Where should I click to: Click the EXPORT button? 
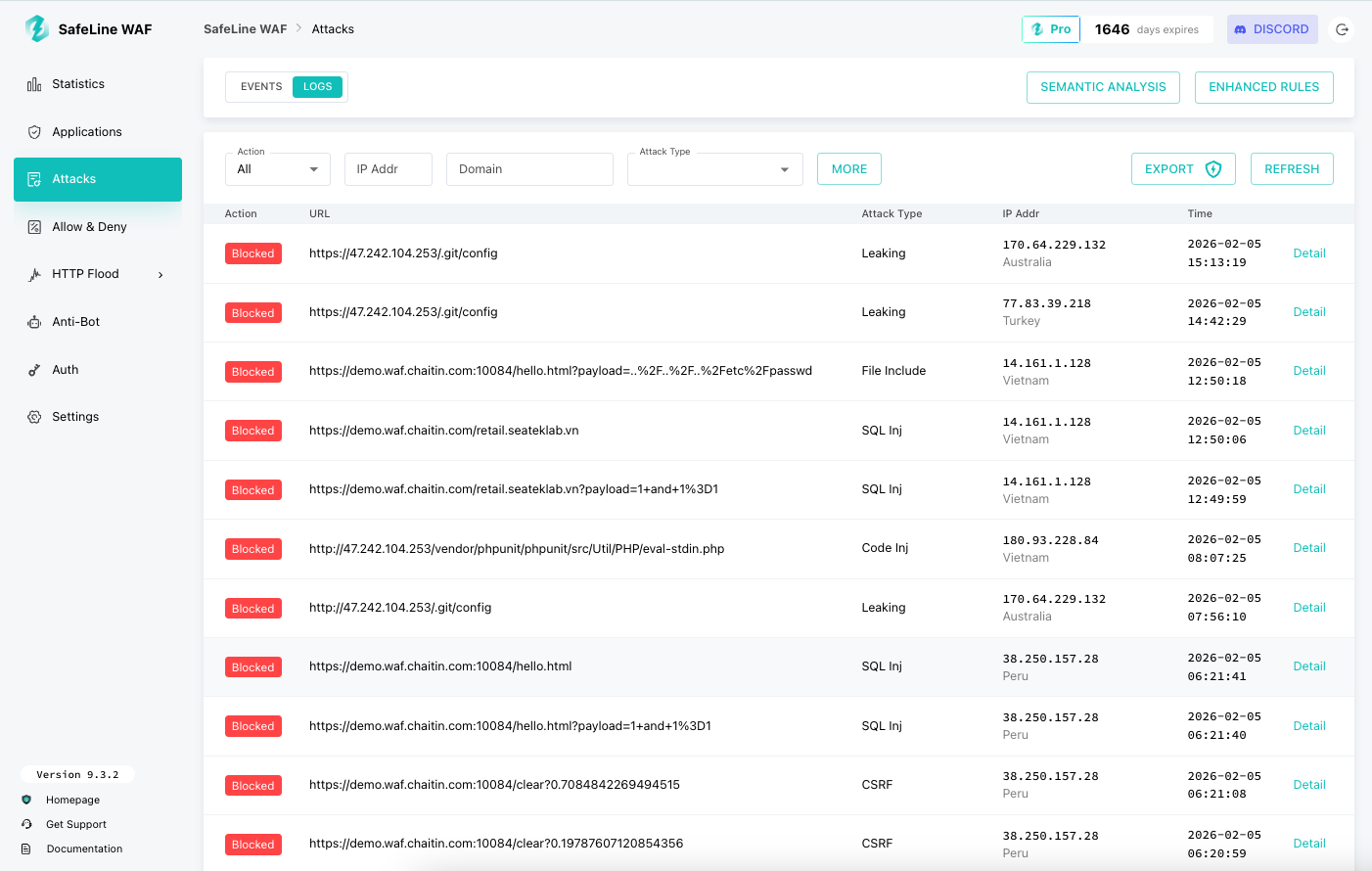click(1183, 168)
